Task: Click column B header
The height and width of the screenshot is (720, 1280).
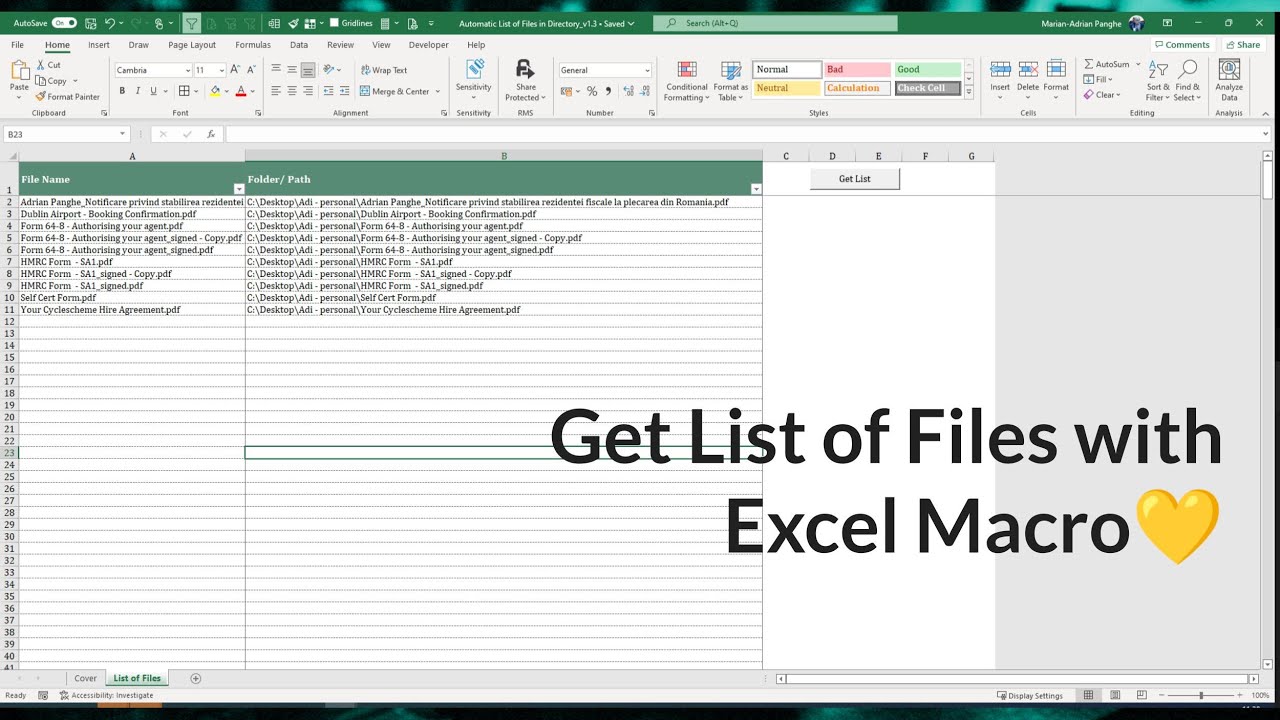Action: pyautogui.click(x=504, y=156)
